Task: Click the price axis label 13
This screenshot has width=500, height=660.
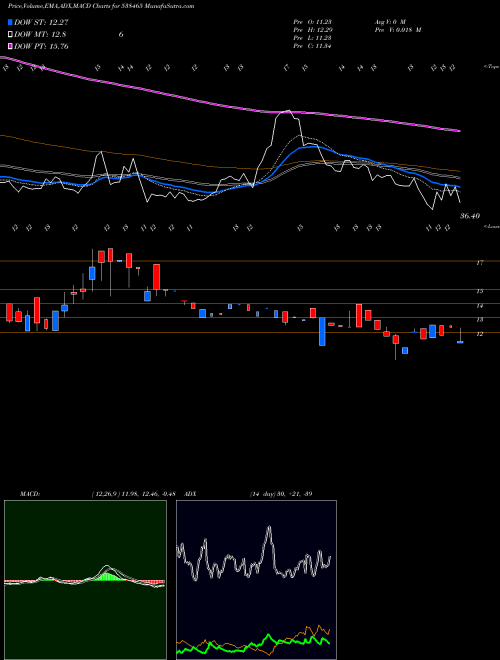Action: click(x=479, y=320)
